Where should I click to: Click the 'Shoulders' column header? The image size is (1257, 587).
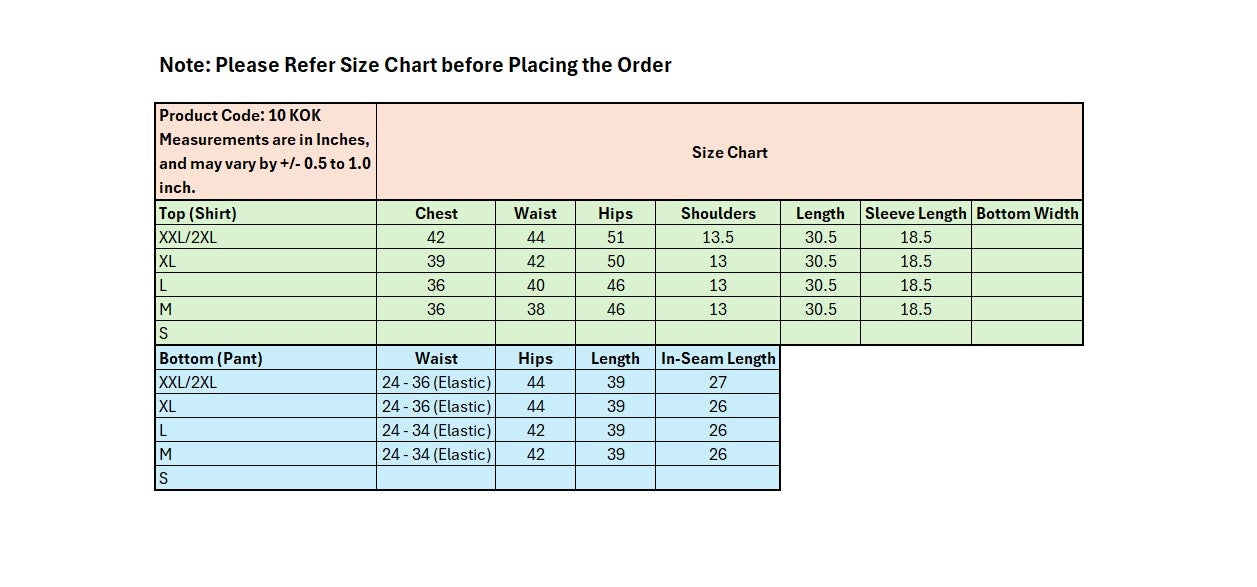pos(718,213)
